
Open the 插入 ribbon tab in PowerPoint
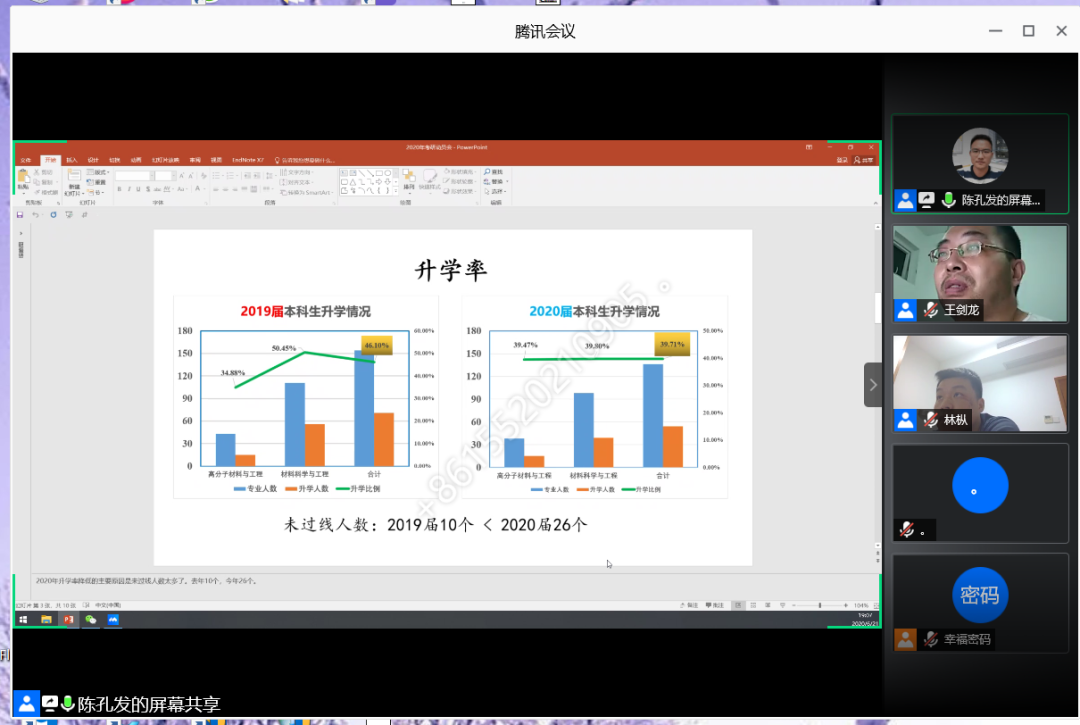(72, 160)
